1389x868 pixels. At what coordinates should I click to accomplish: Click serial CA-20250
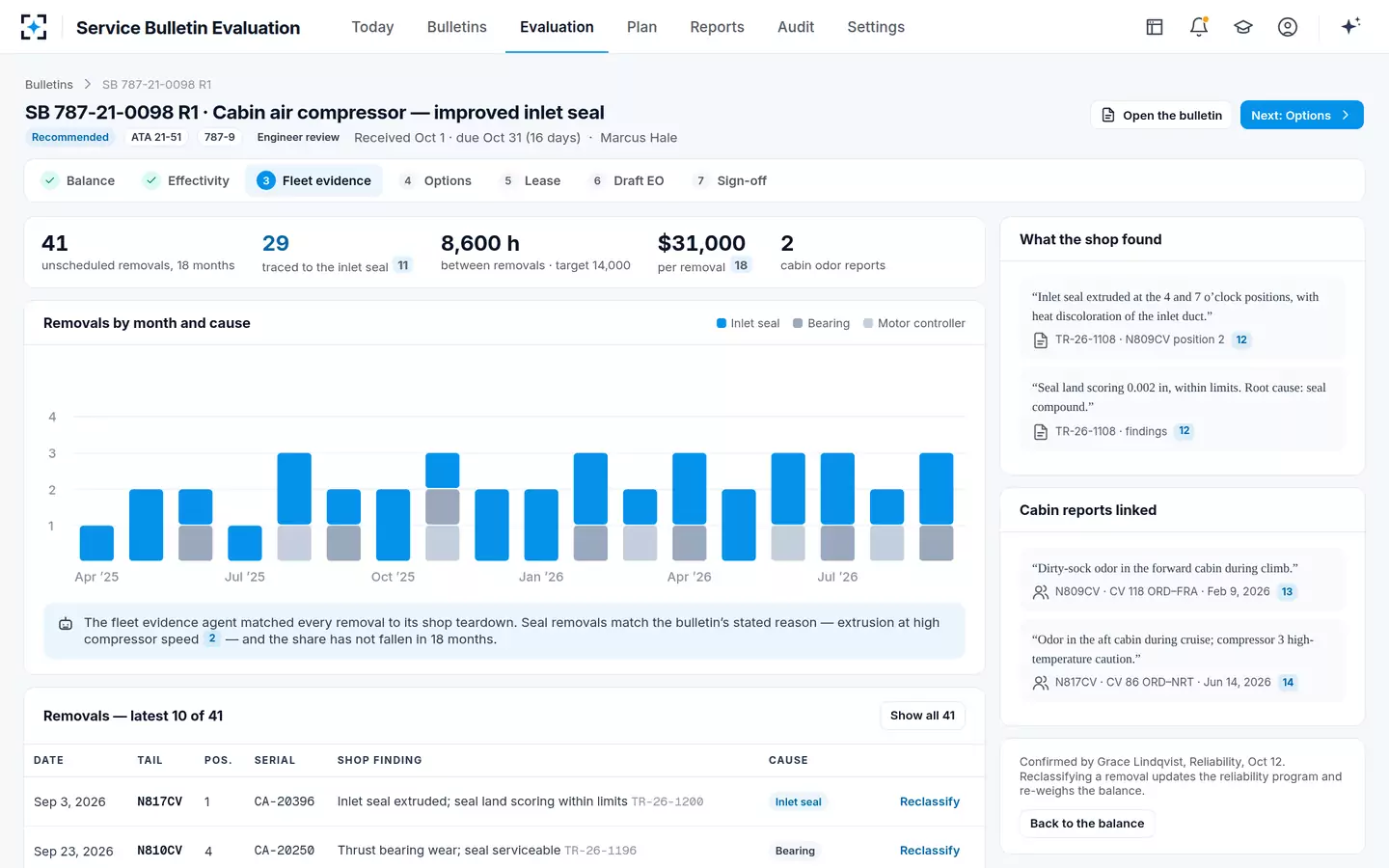285,851
